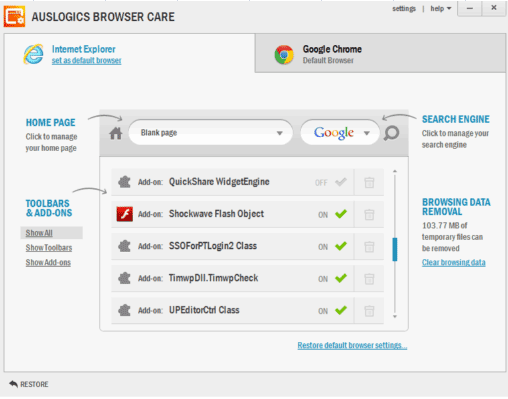Select Show Toolbars filter
Viewport: 508px width, 399px height.
49,248
